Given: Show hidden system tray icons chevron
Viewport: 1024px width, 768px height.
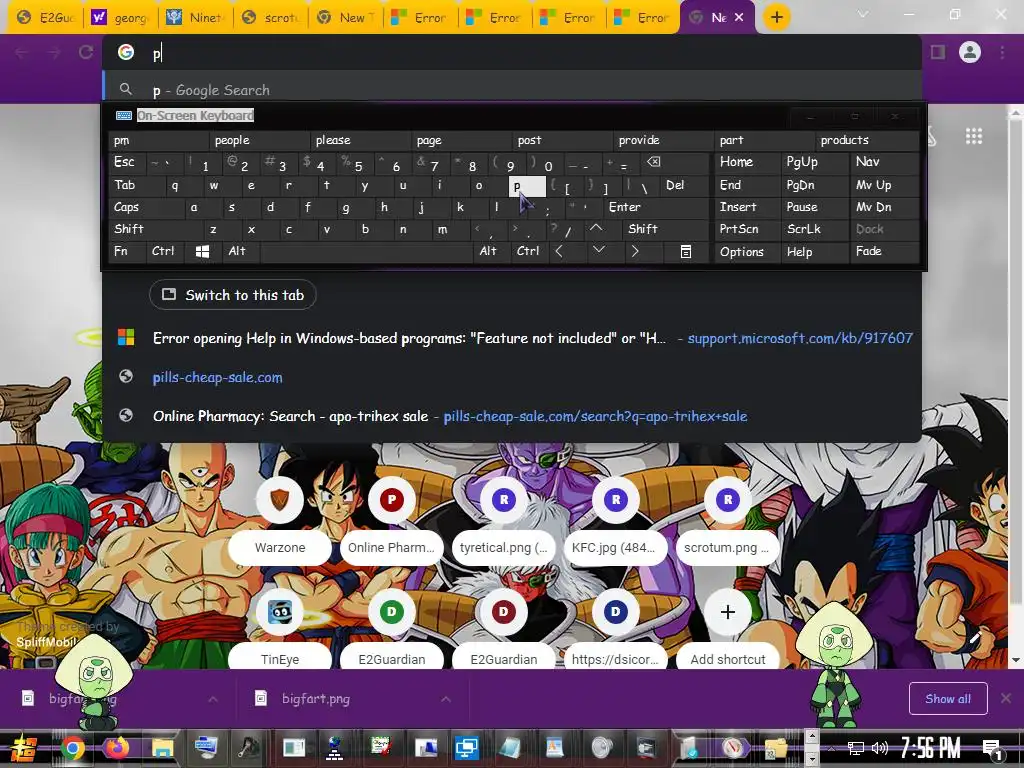Looking at the screenshot, I should point(831,748).
